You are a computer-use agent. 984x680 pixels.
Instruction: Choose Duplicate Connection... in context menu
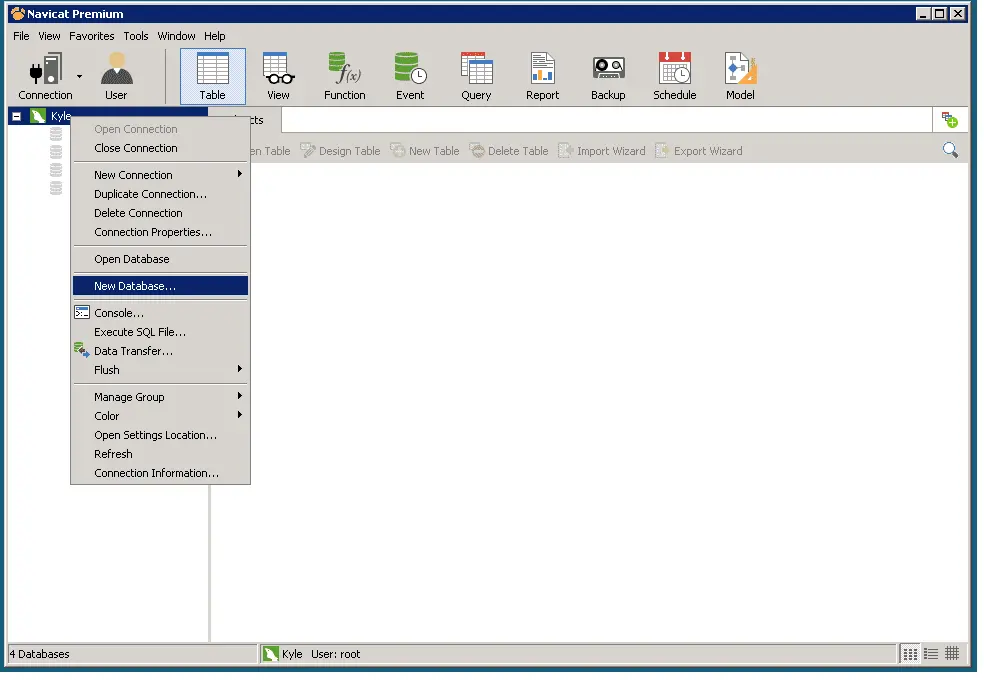point(161,194)
